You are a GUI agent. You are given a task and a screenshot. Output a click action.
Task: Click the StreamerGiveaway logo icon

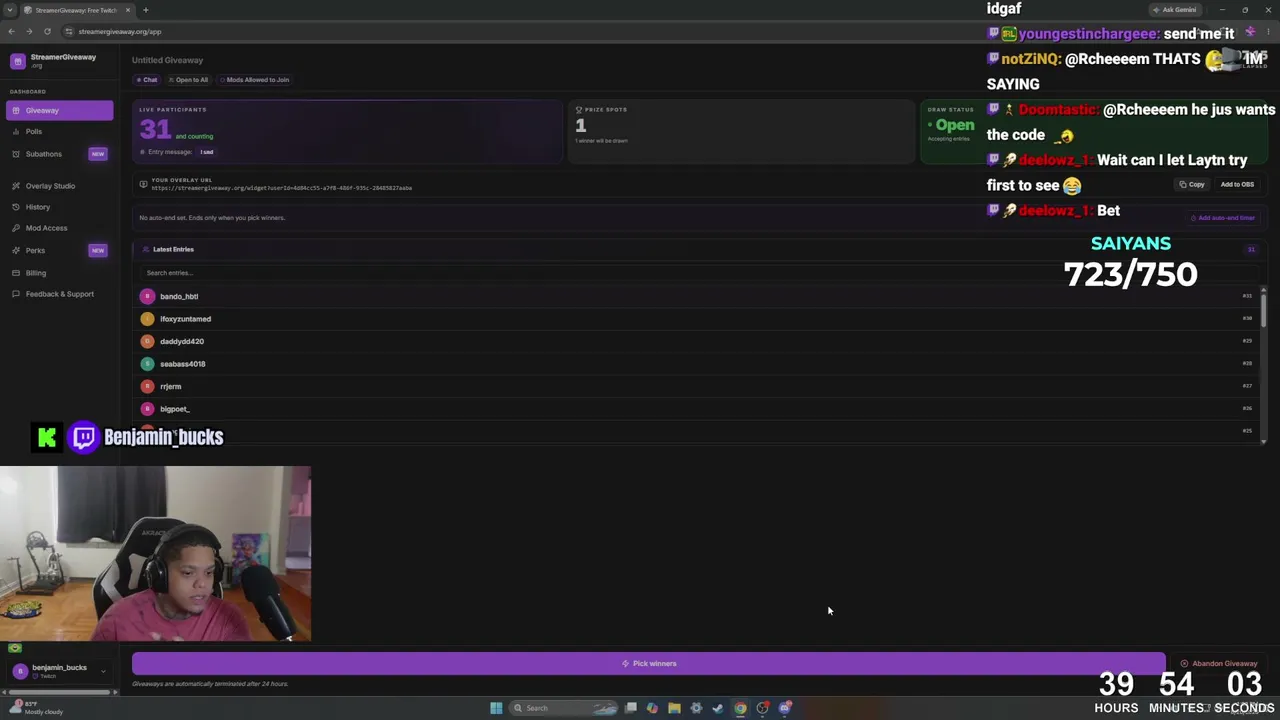coord(17,61)
